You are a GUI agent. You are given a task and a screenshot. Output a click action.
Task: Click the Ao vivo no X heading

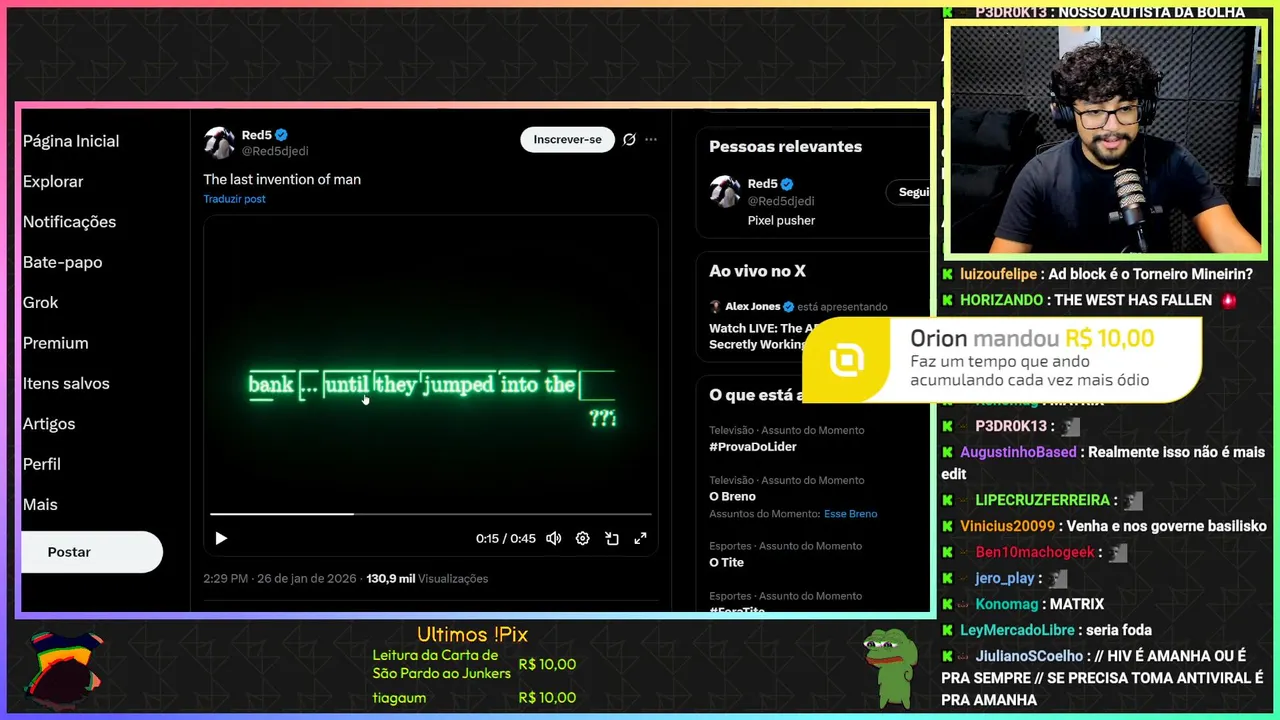coord(757,271)
